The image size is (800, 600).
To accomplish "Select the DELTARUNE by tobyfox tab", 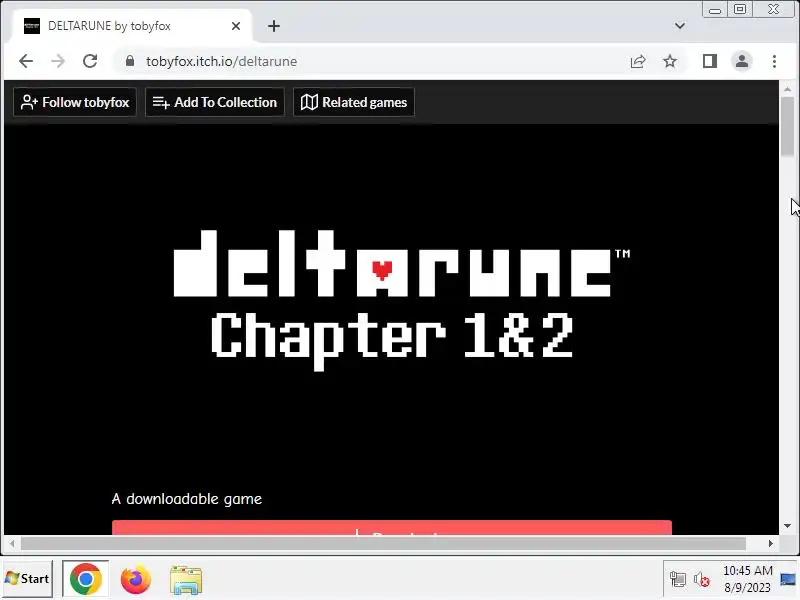I will (x=132, y=26).
